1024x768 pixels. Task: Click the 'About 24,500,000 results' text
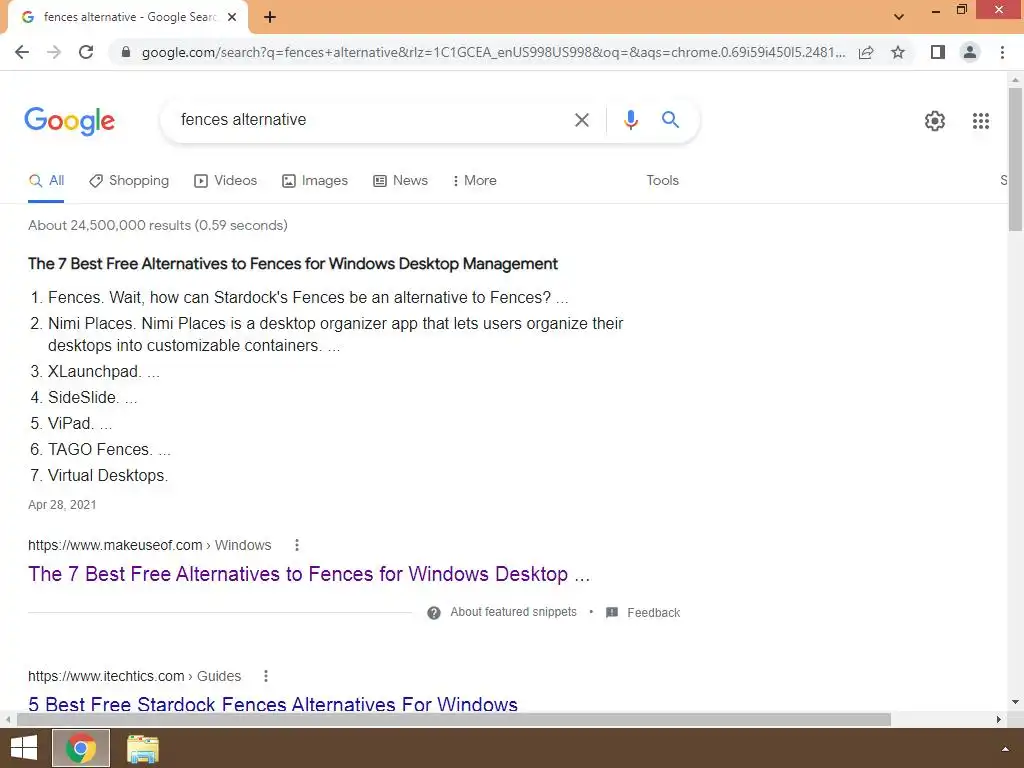point(157,225)
